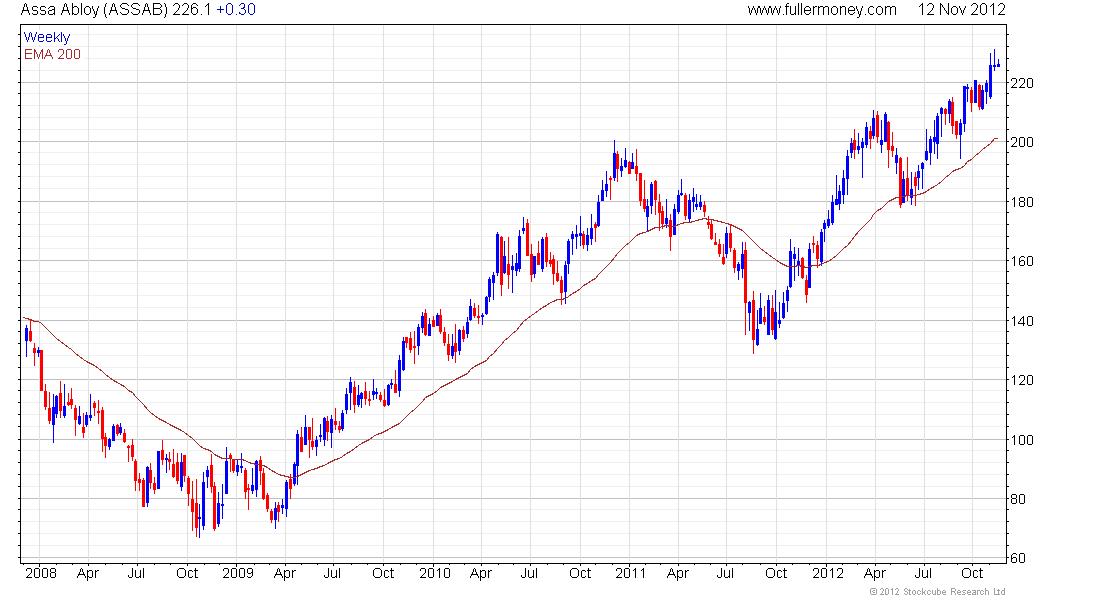Select the 226.1 price value in header
Viewport: 1100px width, 600px height.
click(x=192, y=10)
